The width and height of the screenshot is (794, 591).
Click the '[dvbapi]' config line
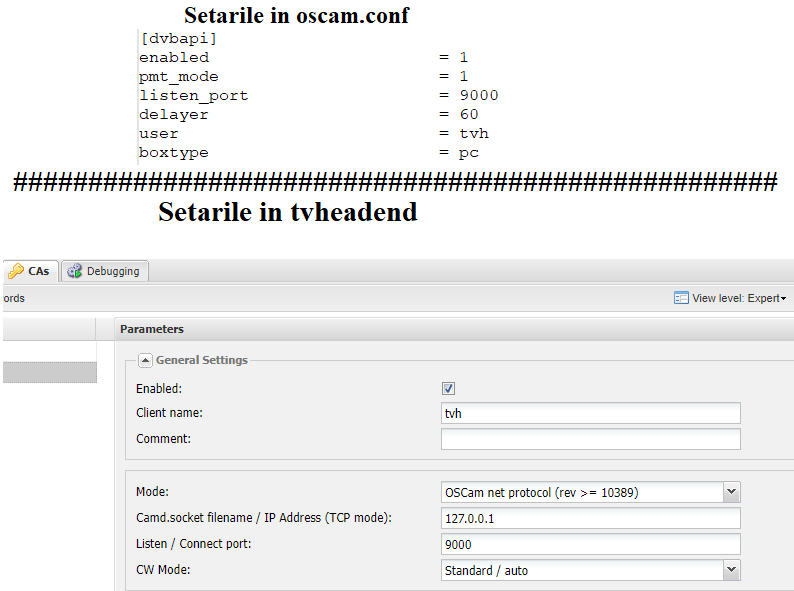click(x=179, y=38)
